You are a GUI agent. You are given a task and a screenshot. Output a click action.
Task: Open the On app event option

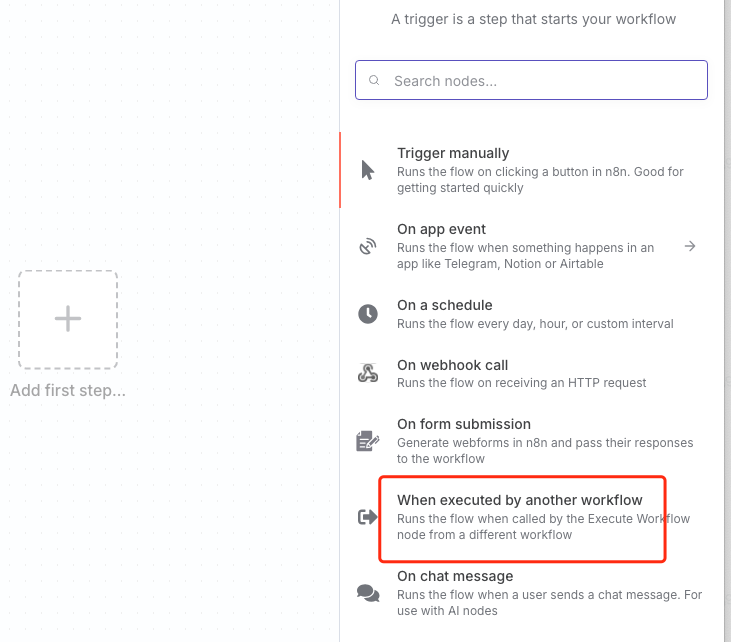click(442, 229)
